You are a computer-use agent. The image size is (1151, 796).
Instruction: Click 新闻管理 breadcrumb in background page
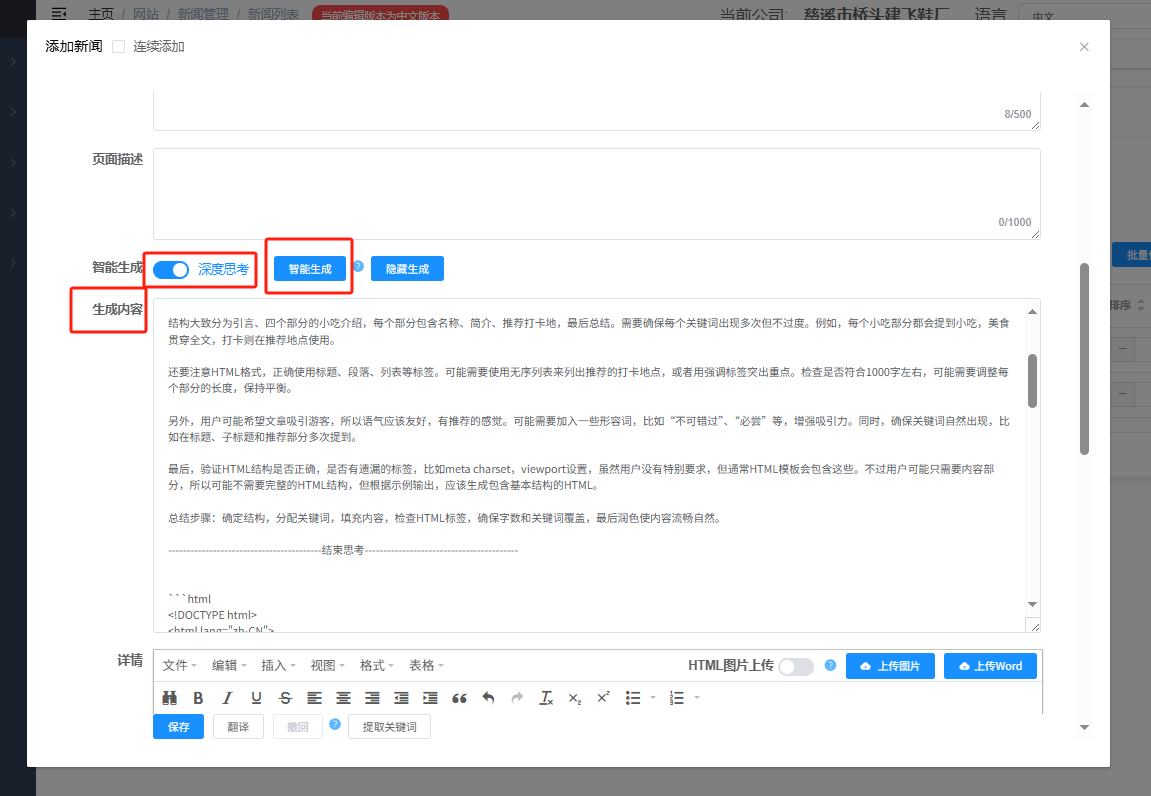pos(203,14)
